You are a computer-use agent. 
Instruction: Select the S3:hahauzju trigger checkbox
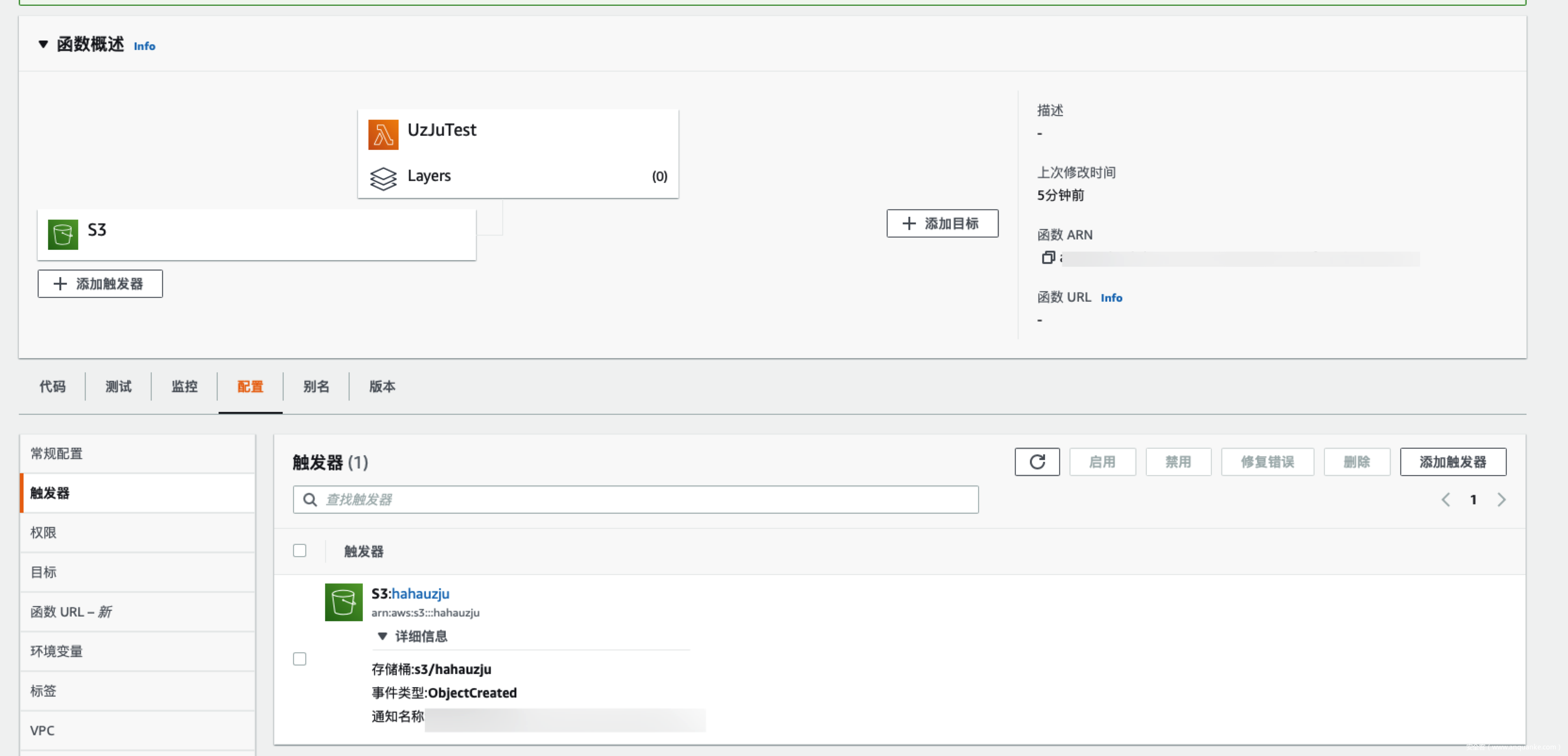tap(300, 659)
